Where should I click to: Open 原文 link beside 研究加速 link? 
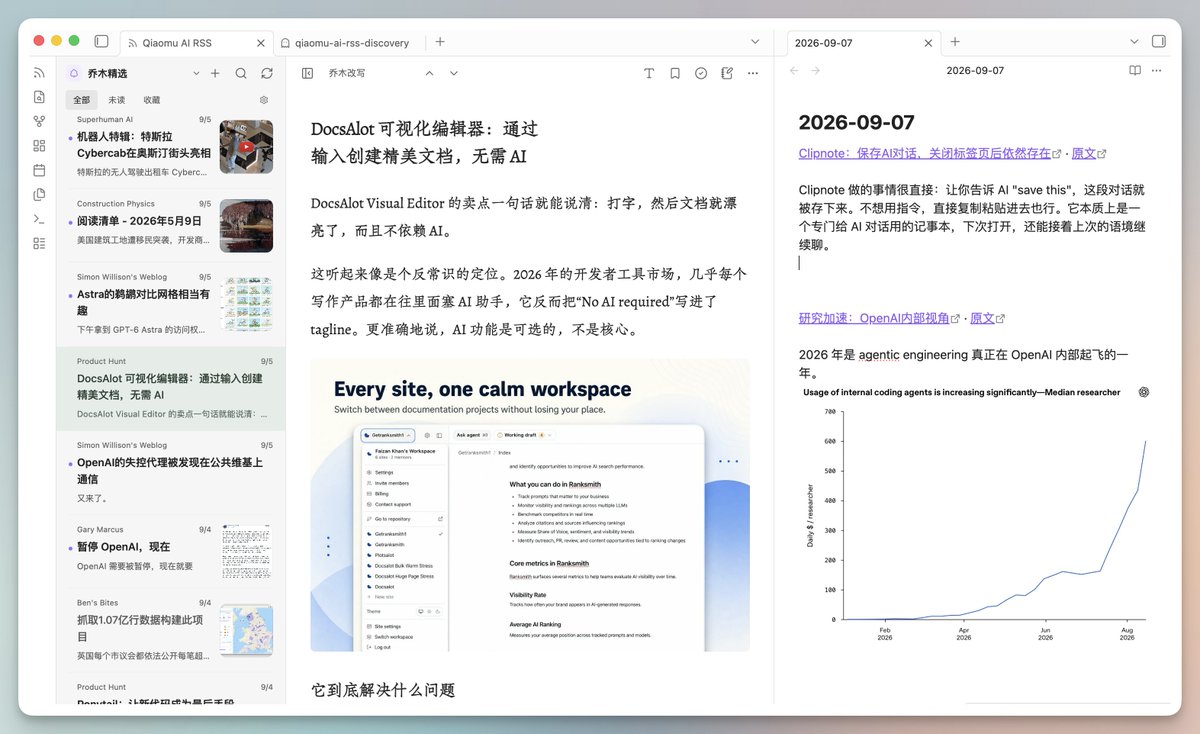(x=982, y=318)
